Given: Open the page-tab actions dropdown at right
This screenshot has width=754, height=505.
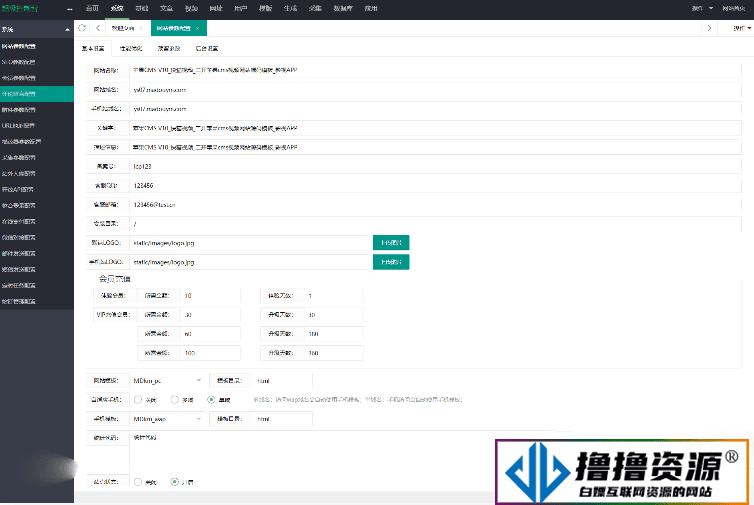Looking at the screenshot, I should click(x=742, y=28).
